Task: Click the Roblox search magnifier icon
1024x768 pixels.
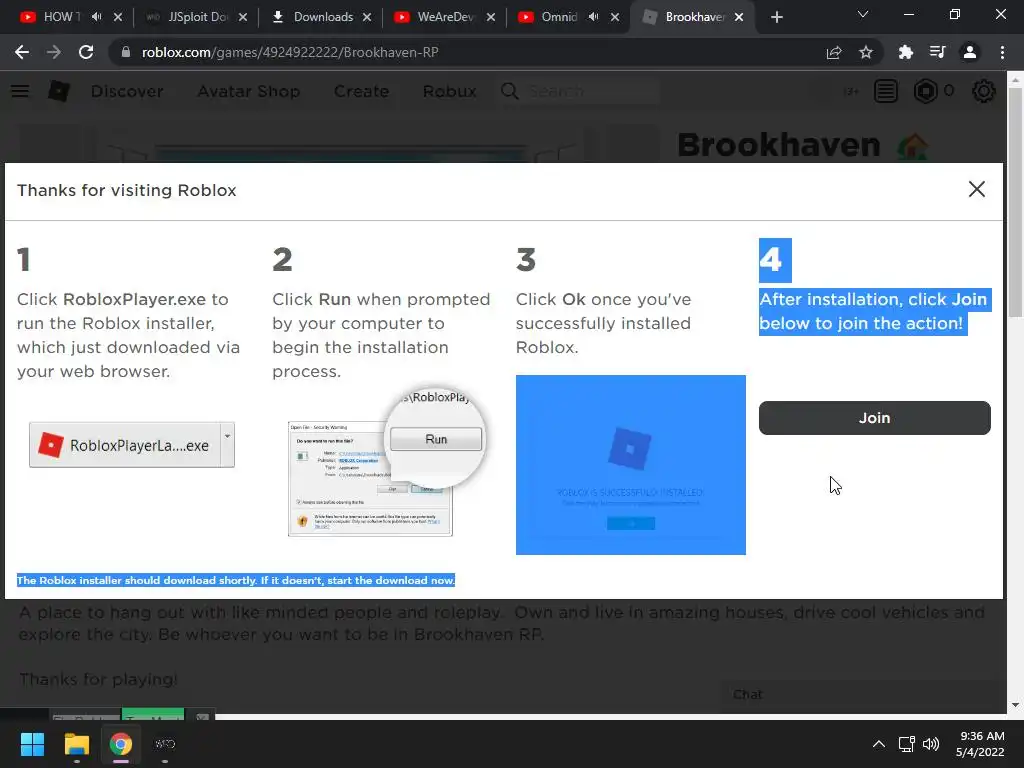Action: pos(510,91)
